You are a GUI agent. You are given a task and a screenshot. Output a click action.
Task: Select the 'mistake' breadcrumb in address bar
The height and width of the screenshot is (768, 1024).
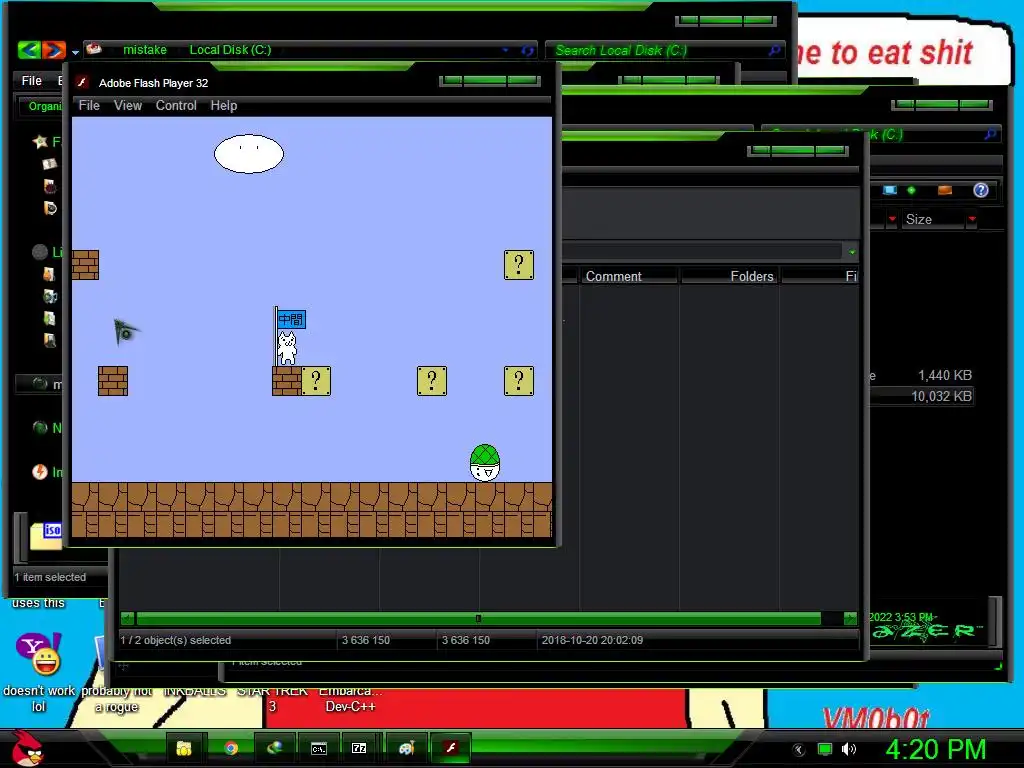tap(145, 50)
